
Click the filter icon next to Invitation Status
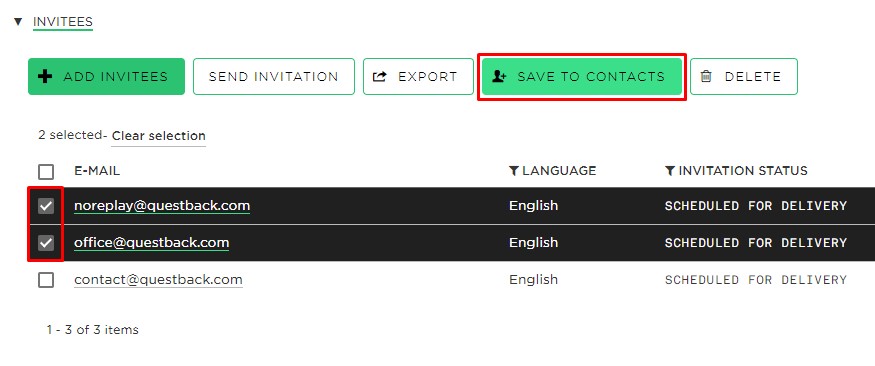click(x=670, y=171)
